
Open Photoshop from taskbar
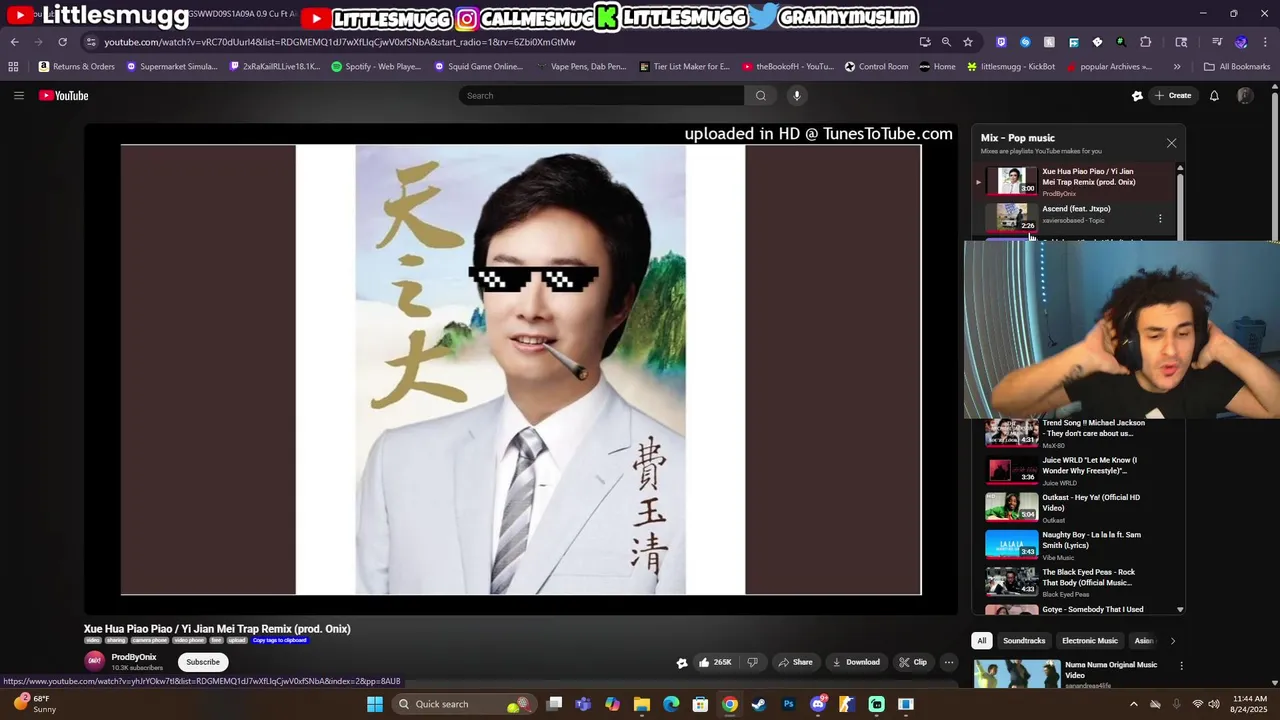point(789,704)
